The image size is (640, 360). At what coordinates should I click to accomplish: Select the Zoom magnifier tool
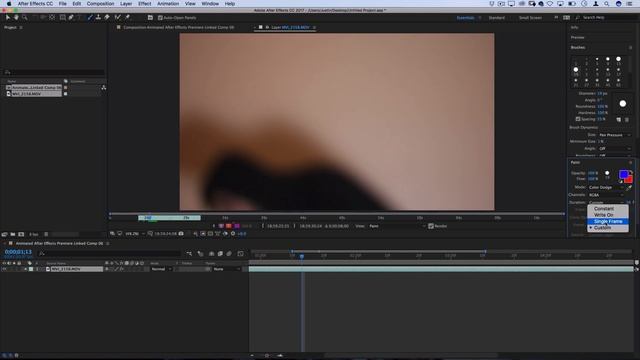(x=25, y=18)
